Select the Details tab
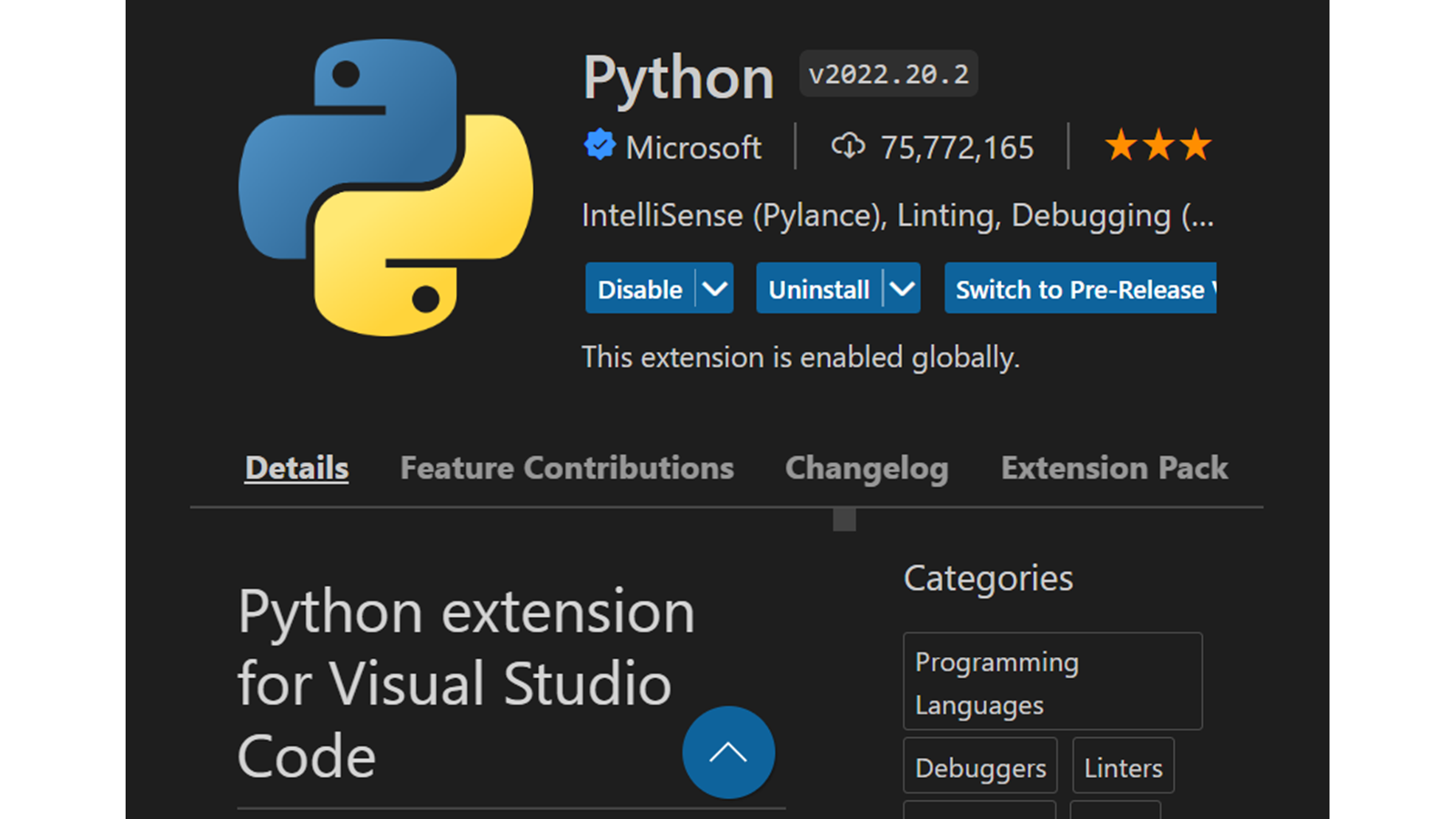Screen dimensions: 1456x819 point(297,468)
